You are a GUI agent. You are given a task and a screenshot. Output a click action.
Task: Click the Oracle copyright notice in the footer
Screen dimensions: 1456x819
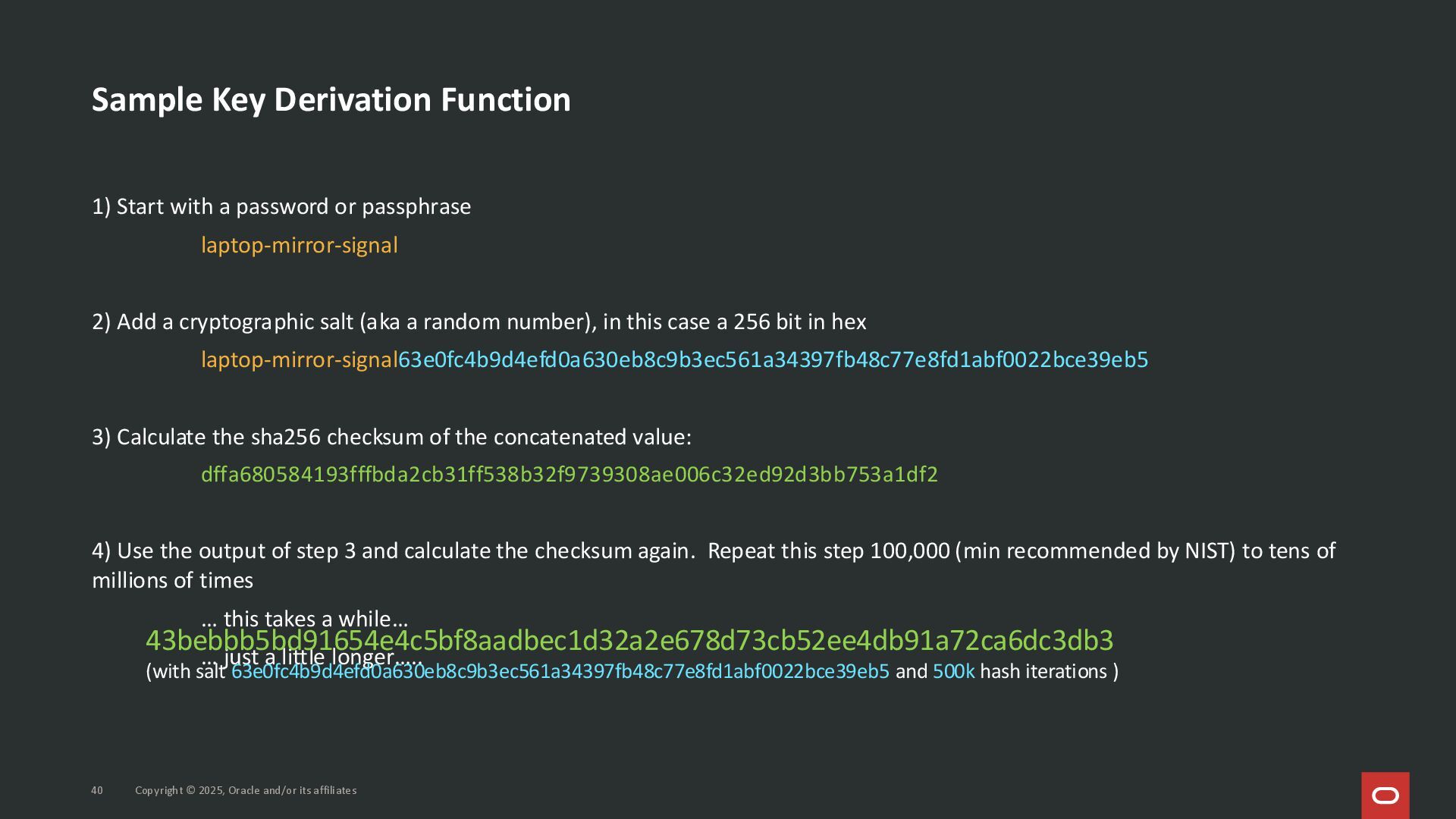246,790
